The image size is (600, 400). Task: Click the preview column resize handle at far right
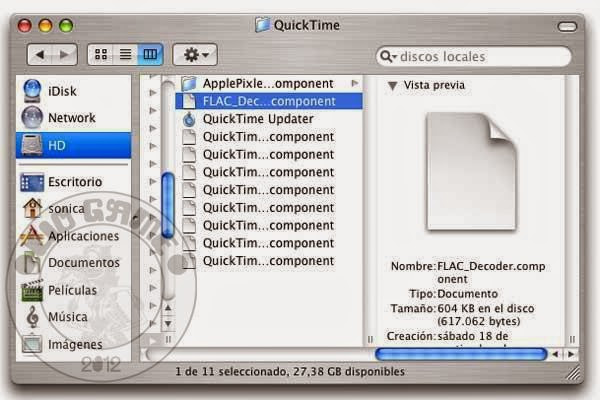coord(572,339)
